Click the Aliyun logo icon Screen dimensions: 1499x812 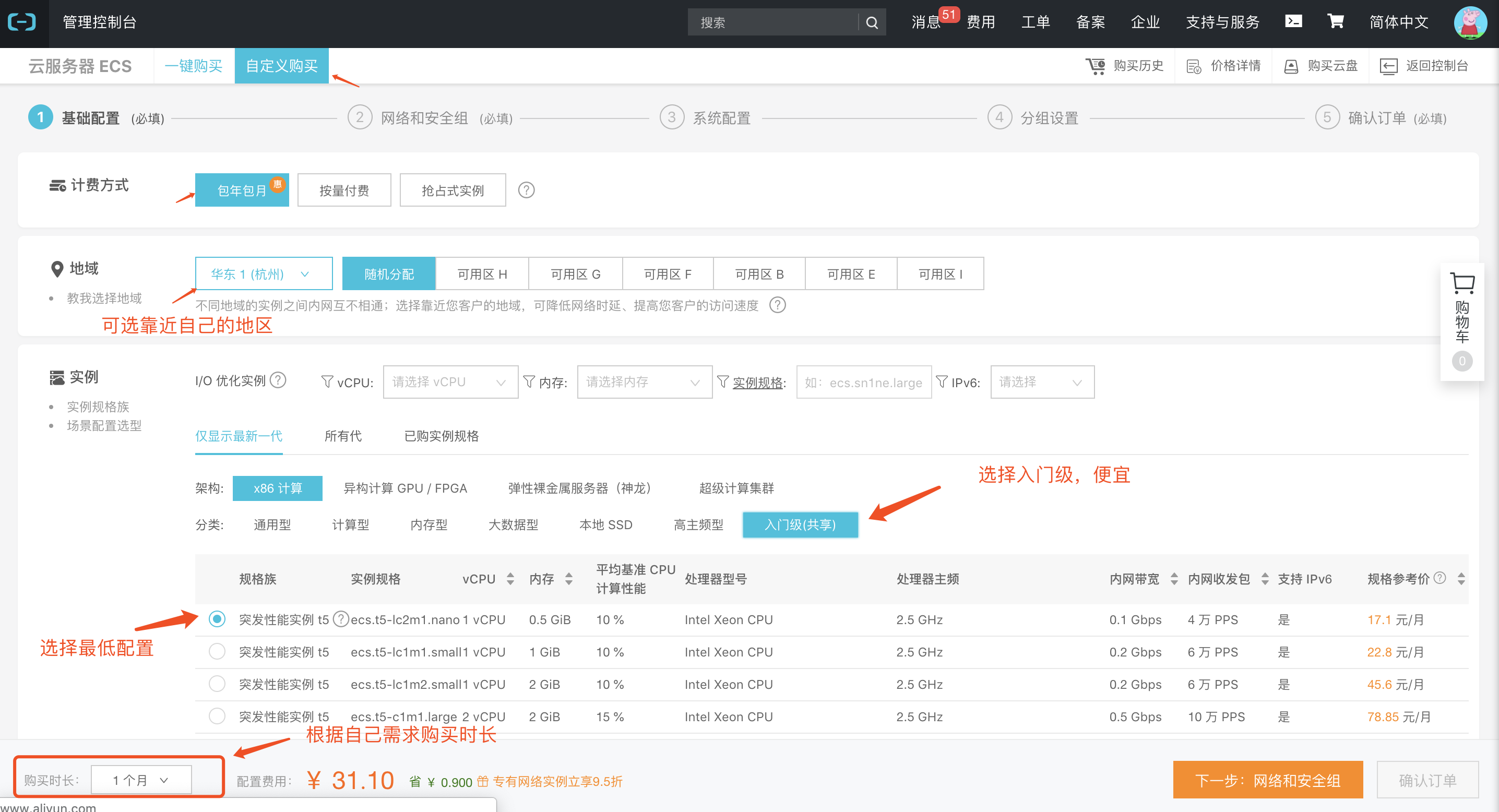pos(22,22)
